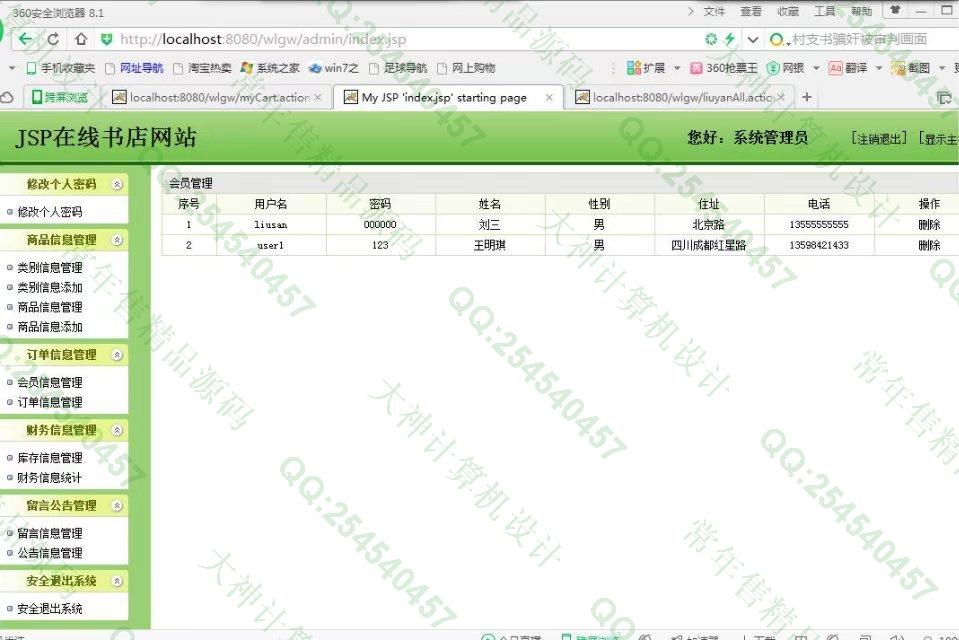
Task: Close the My JSP index.jsp tab
Action: coord(549,97)
